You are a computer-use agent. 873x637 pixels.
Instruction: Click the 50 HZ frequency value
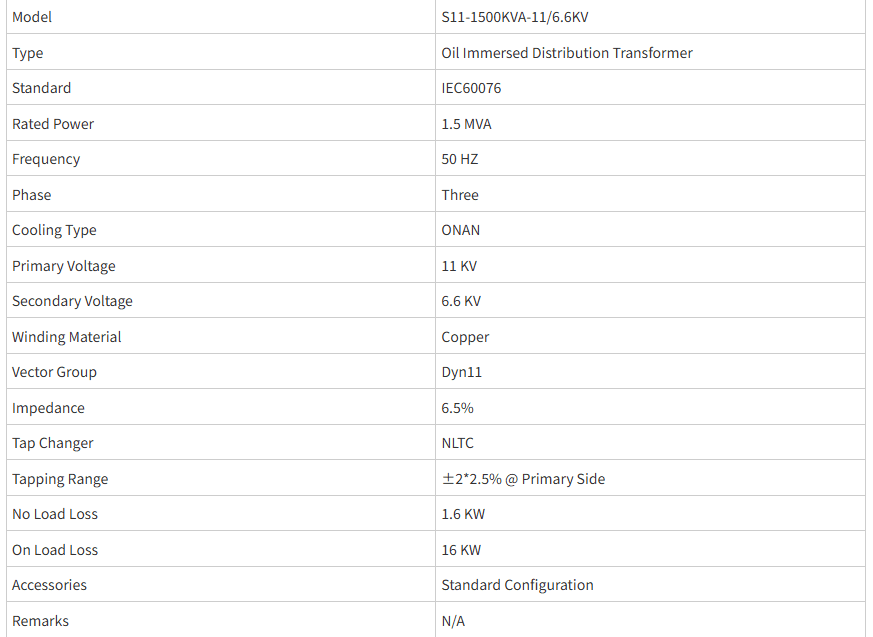pyautogui.click(x=461, y=159)
